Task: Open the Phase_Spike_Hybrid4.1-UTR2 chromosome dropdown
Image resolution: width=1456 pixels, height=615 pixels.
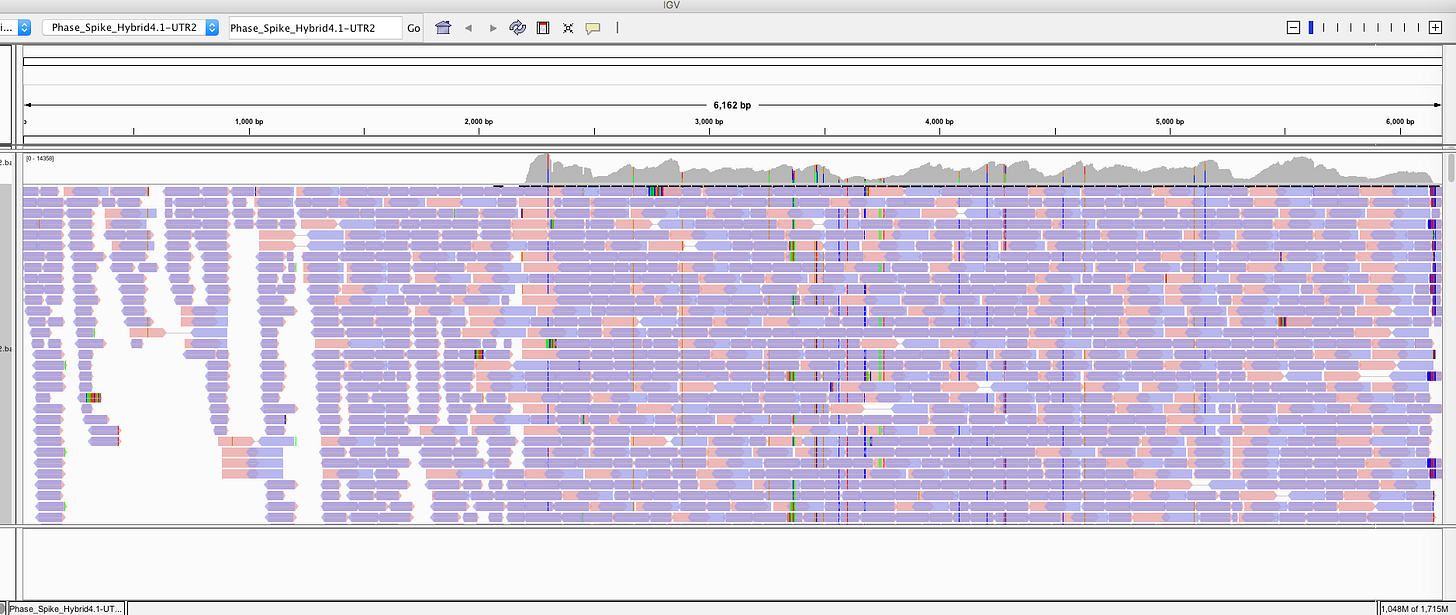Action: click(131, 28)
